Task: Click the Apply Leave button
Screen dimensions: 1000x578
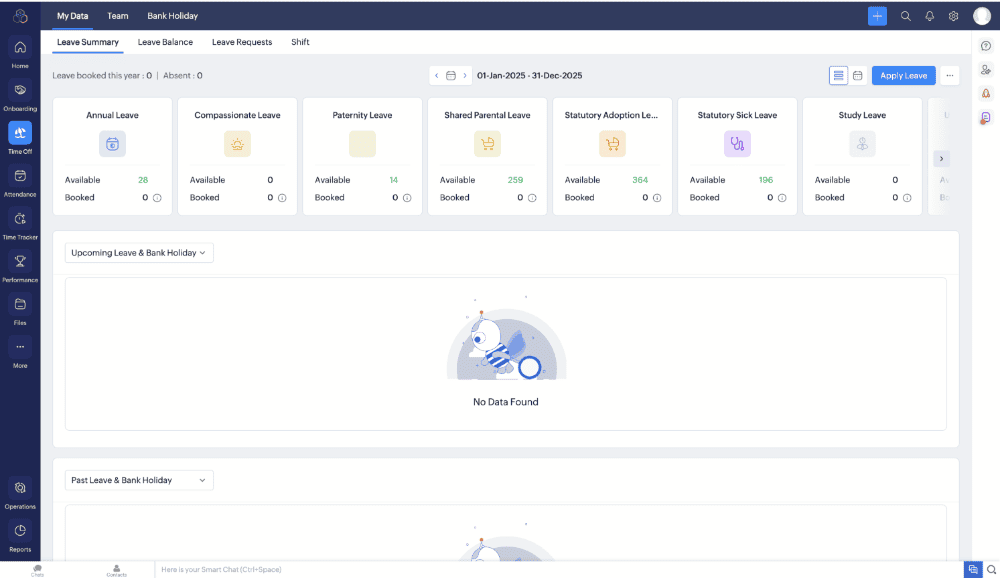Action: click(x=903, y=75)
